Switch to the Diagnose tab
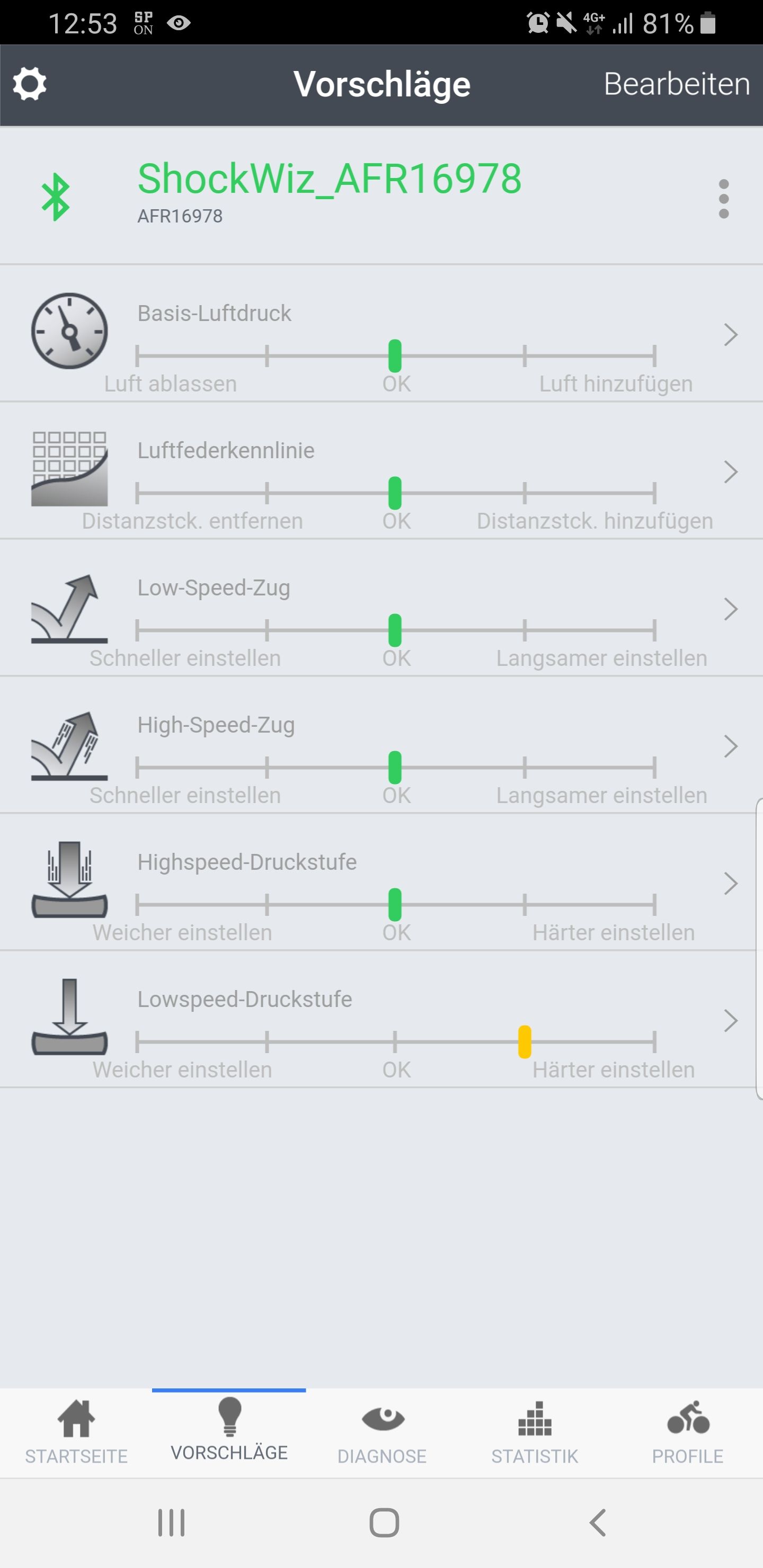 point(382,1433)
